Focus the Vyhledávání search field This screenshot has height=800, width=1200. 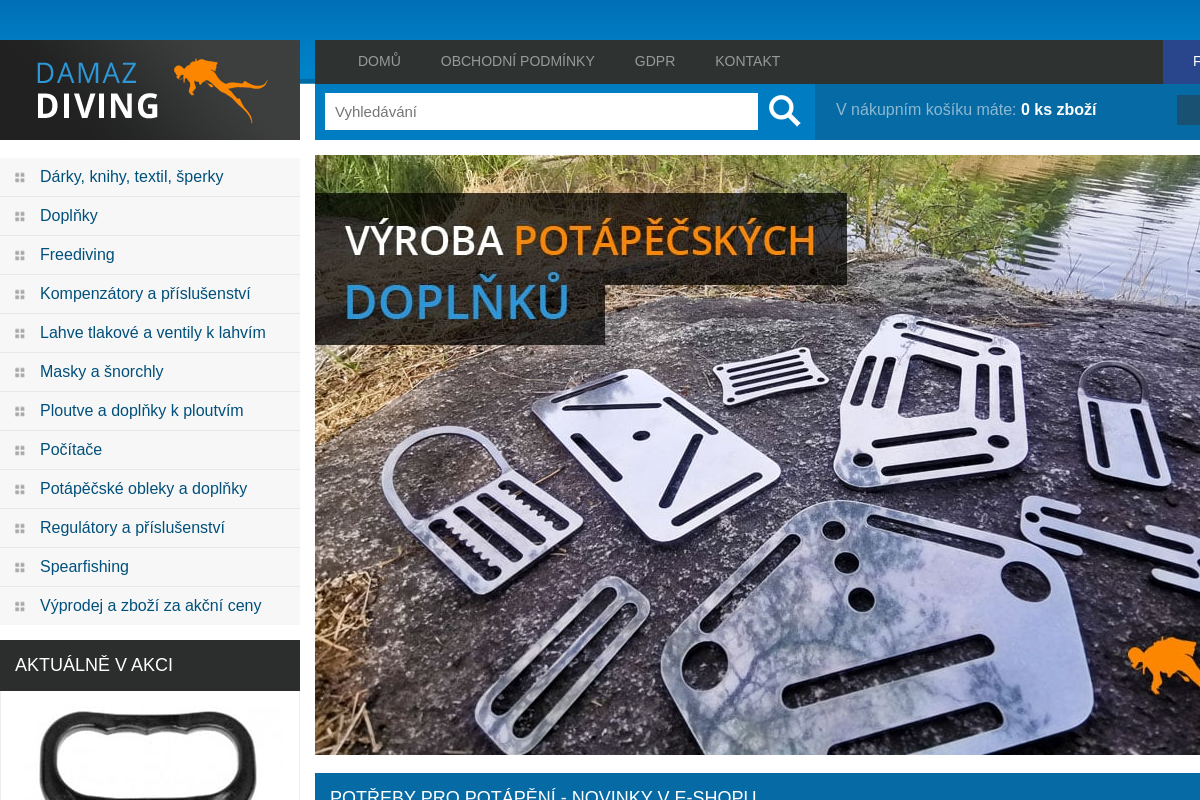(x=540, y=111)
